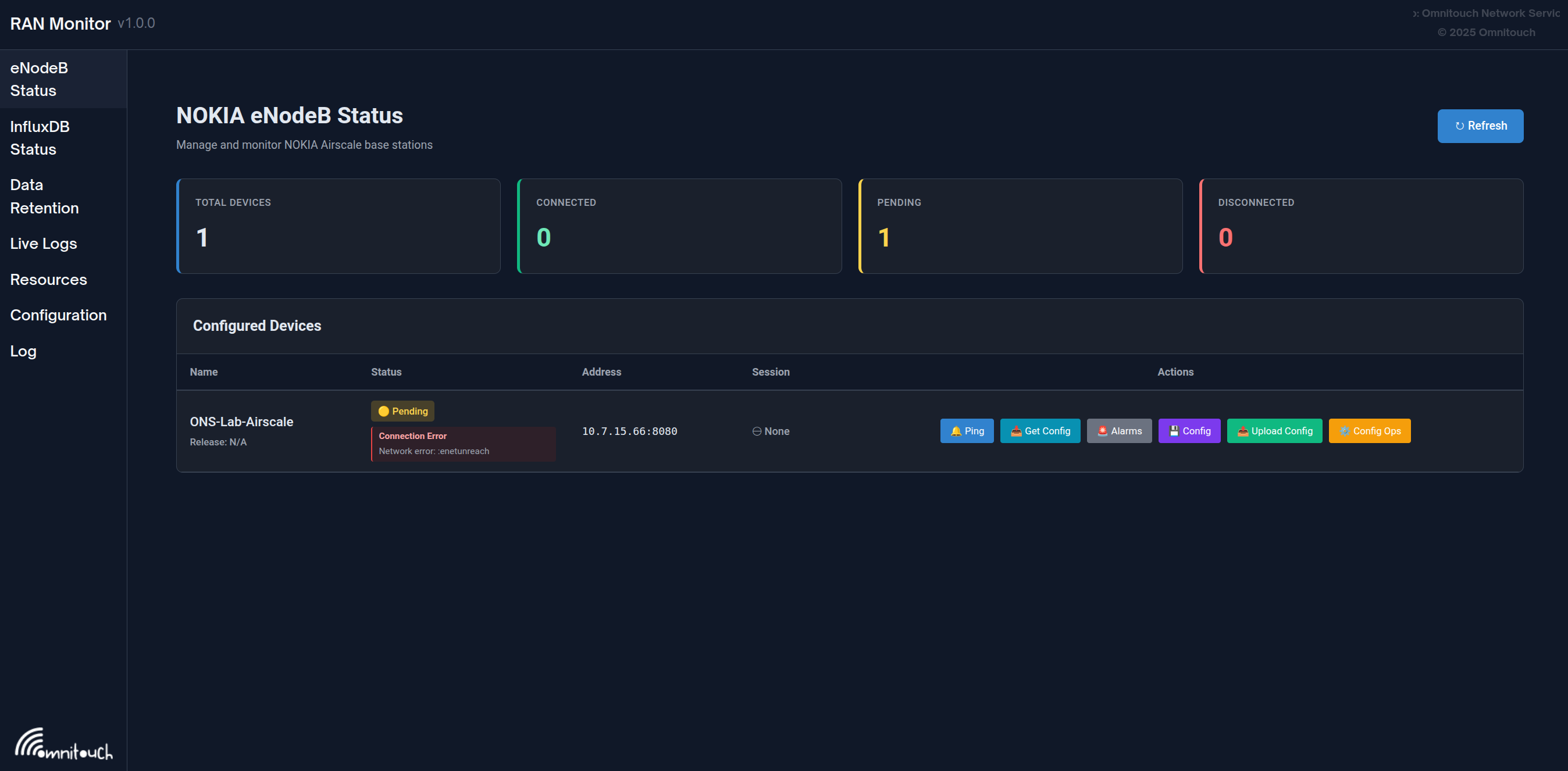The image size is (1568, 771).
Task: Click the v1.0.0 version label
Action: point(136,23)
